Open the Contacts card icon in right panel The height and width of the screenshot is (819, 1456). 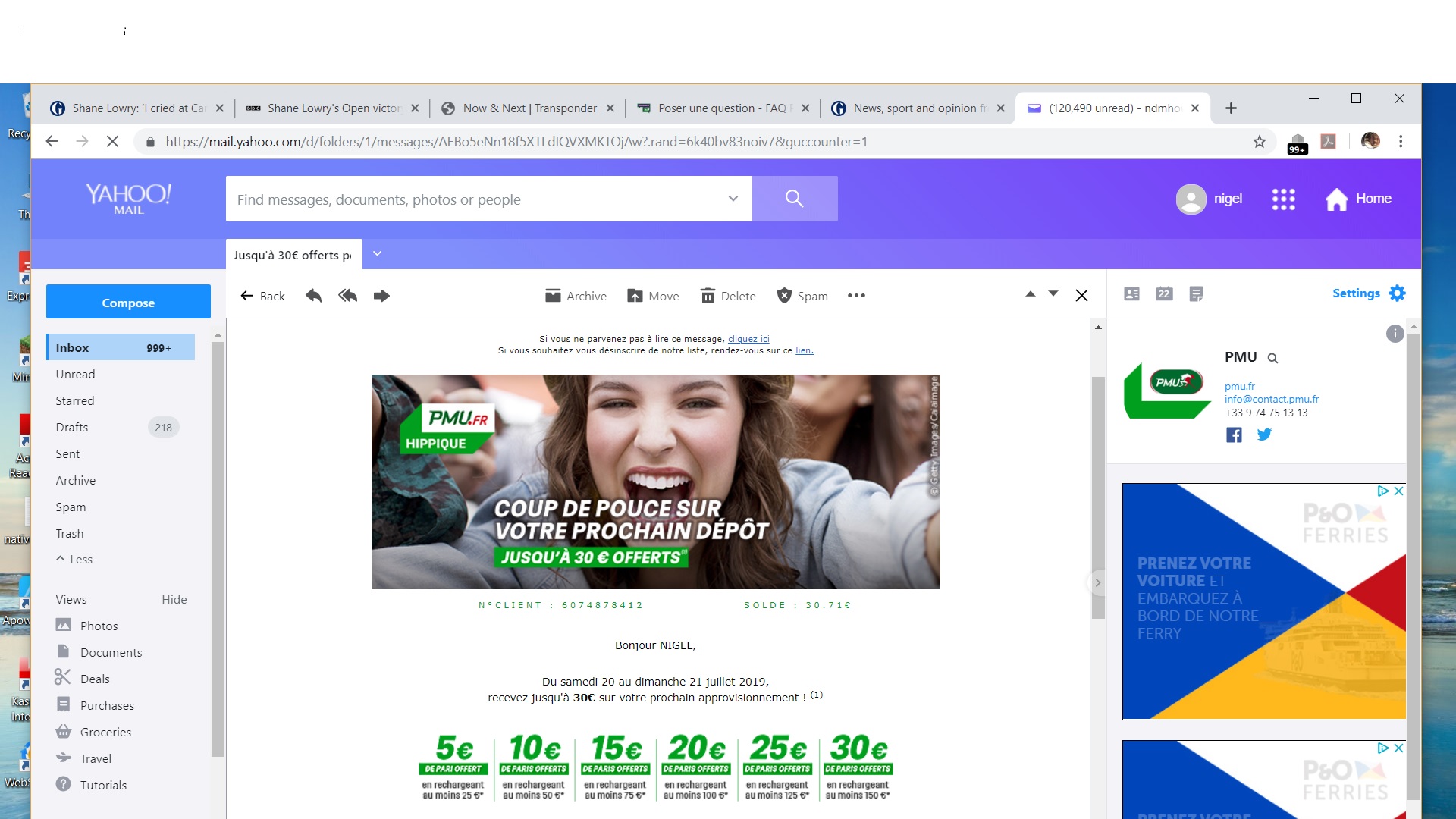1131,293
